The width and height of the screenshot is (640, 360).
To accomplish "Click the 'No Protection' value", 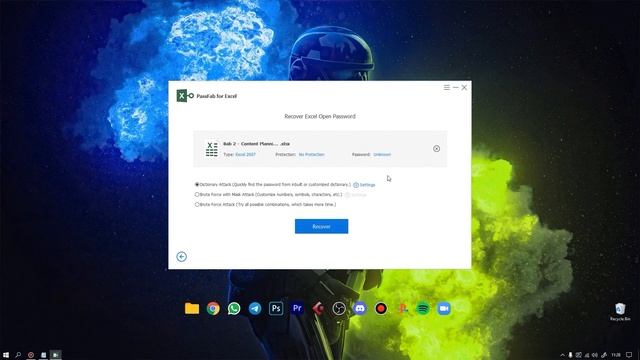I will [311, 155].
